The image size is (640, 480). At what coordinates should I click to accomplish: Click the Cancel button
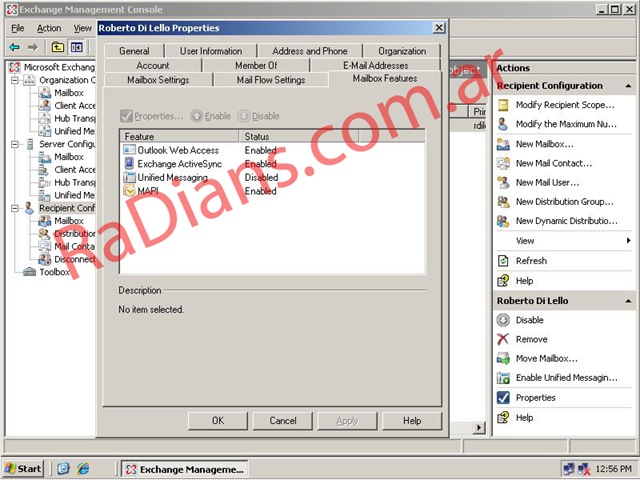283,421
